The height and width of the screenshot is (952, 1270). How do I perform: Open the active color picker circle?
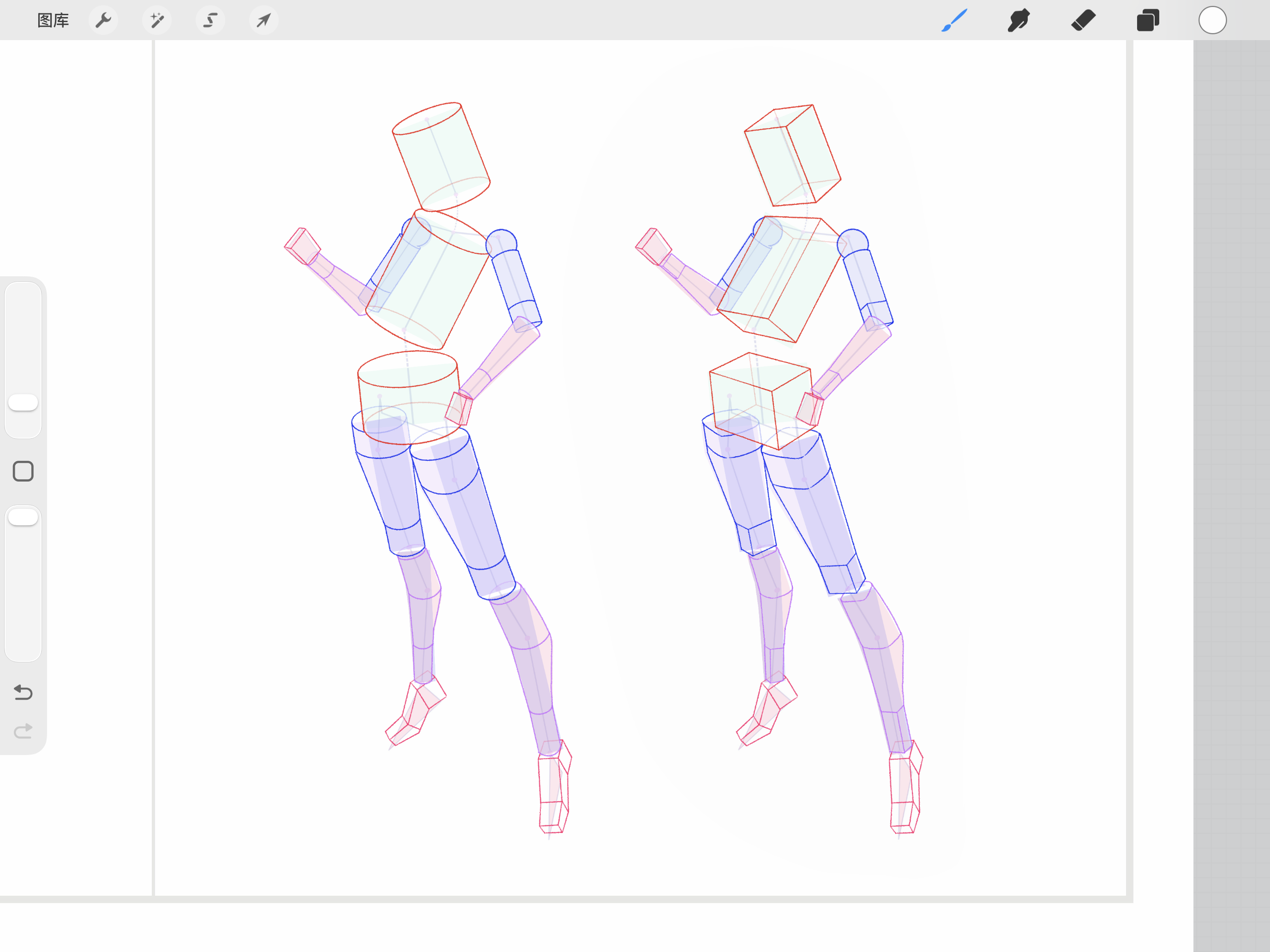coord(1213,21)
